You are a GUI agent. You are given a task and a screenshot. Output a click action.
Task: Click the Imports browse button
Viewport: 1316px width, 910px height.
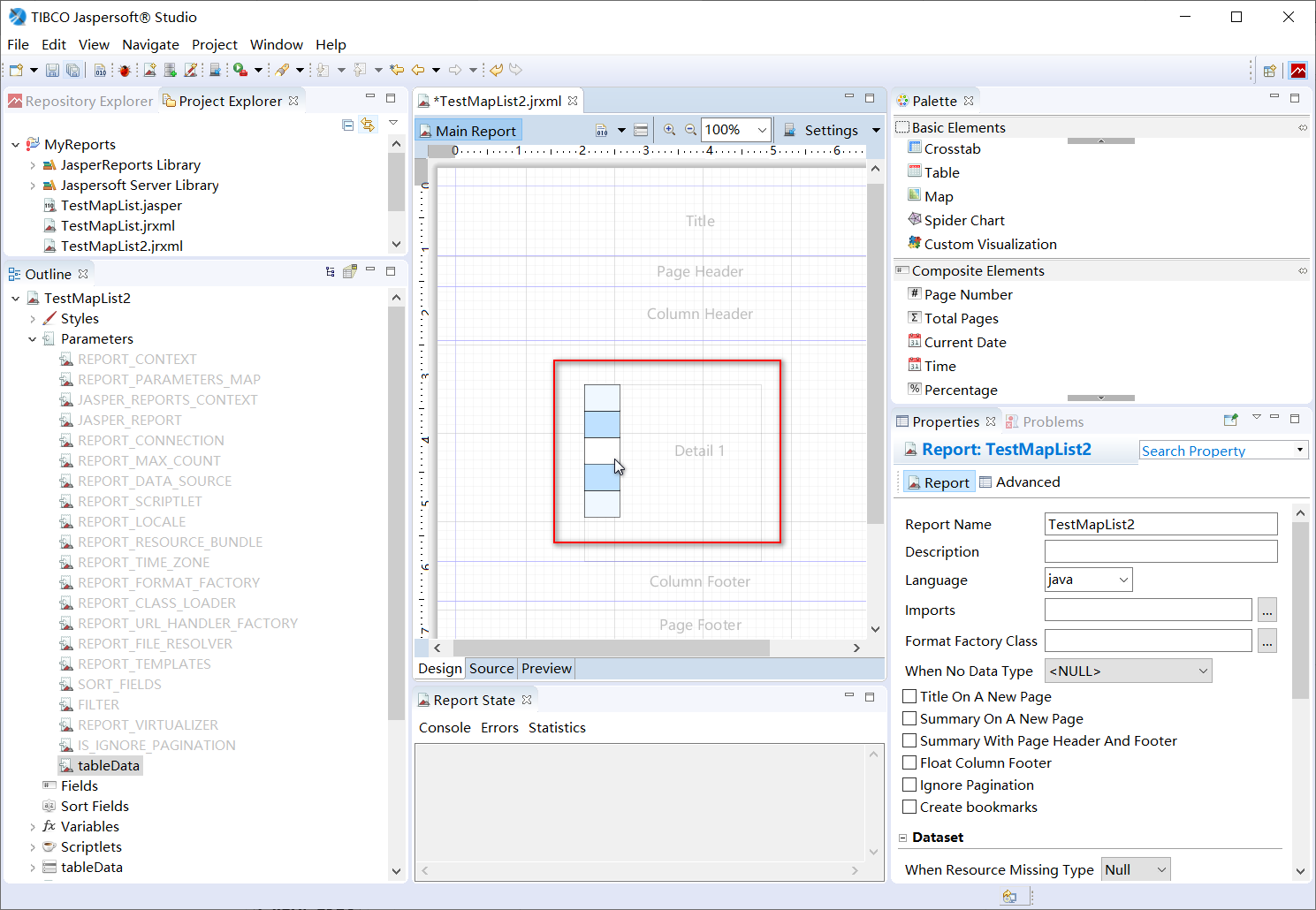tap(1267, 610)
